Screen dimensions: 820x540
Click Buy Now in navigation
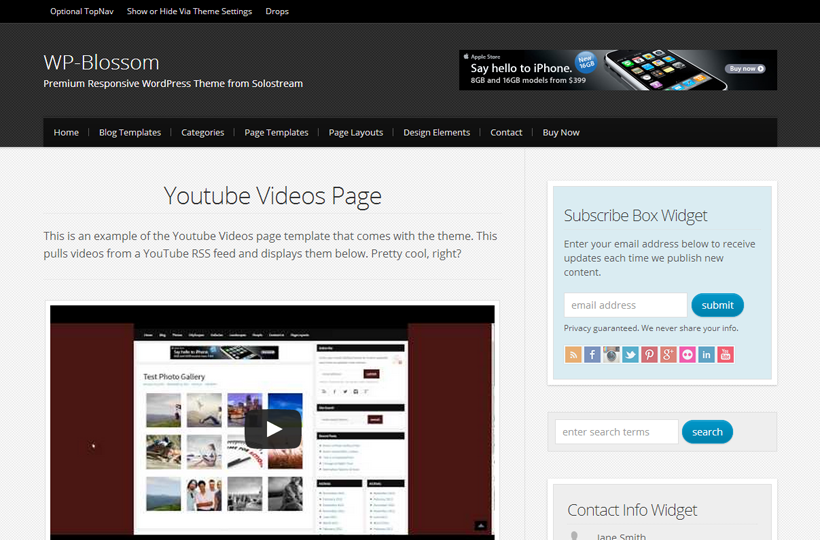click(x=561, y=132)
